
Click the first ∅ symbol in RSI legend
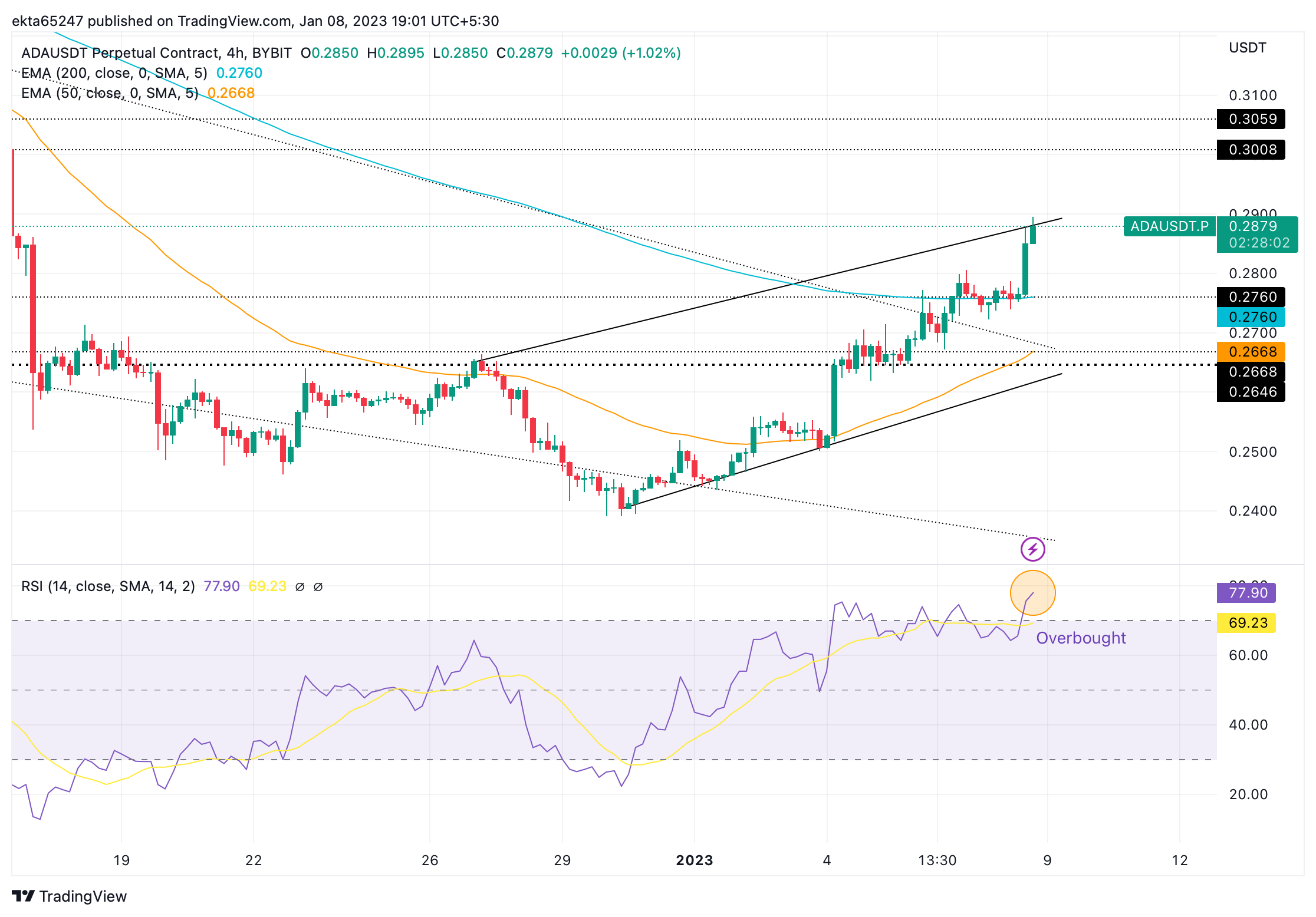coord(300,587)
